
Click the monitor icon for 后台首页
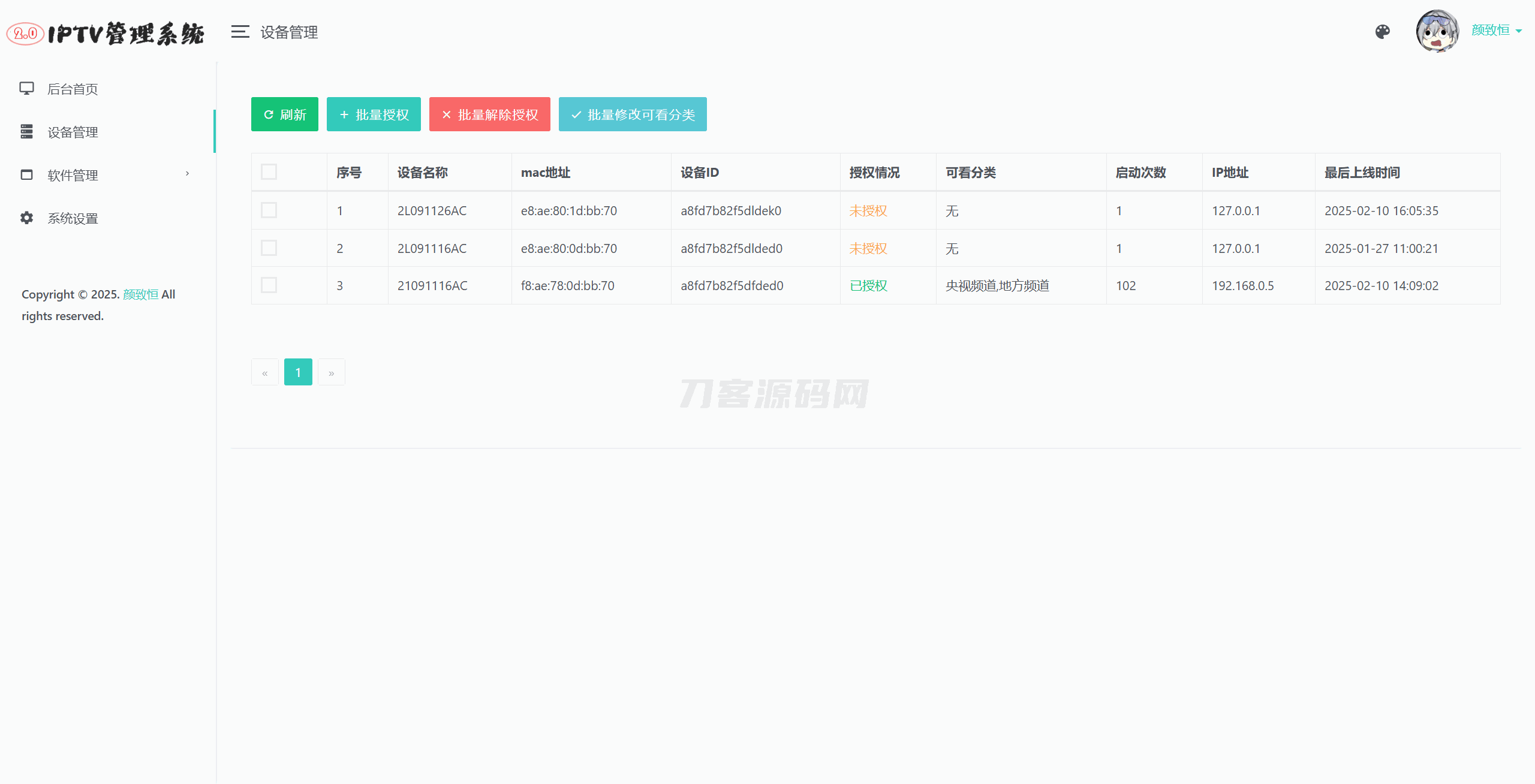[26, 89]
